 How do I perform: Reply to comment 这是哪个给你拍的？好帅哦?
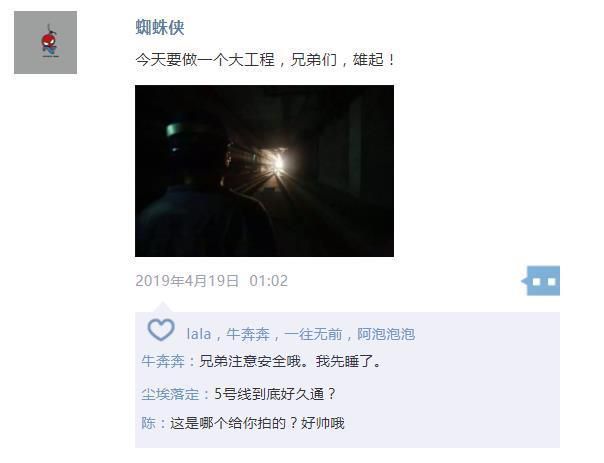click(x=257, y=423)
